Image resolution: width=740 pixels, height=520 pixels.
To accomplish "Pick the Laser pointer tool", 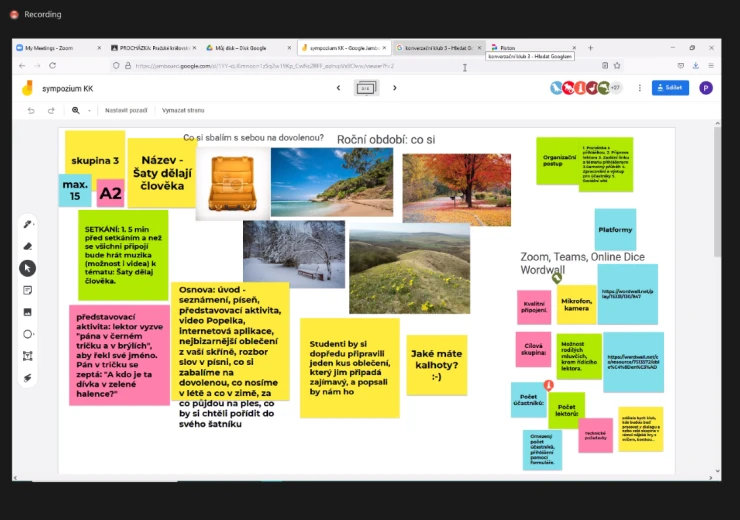I will (27, 377).
